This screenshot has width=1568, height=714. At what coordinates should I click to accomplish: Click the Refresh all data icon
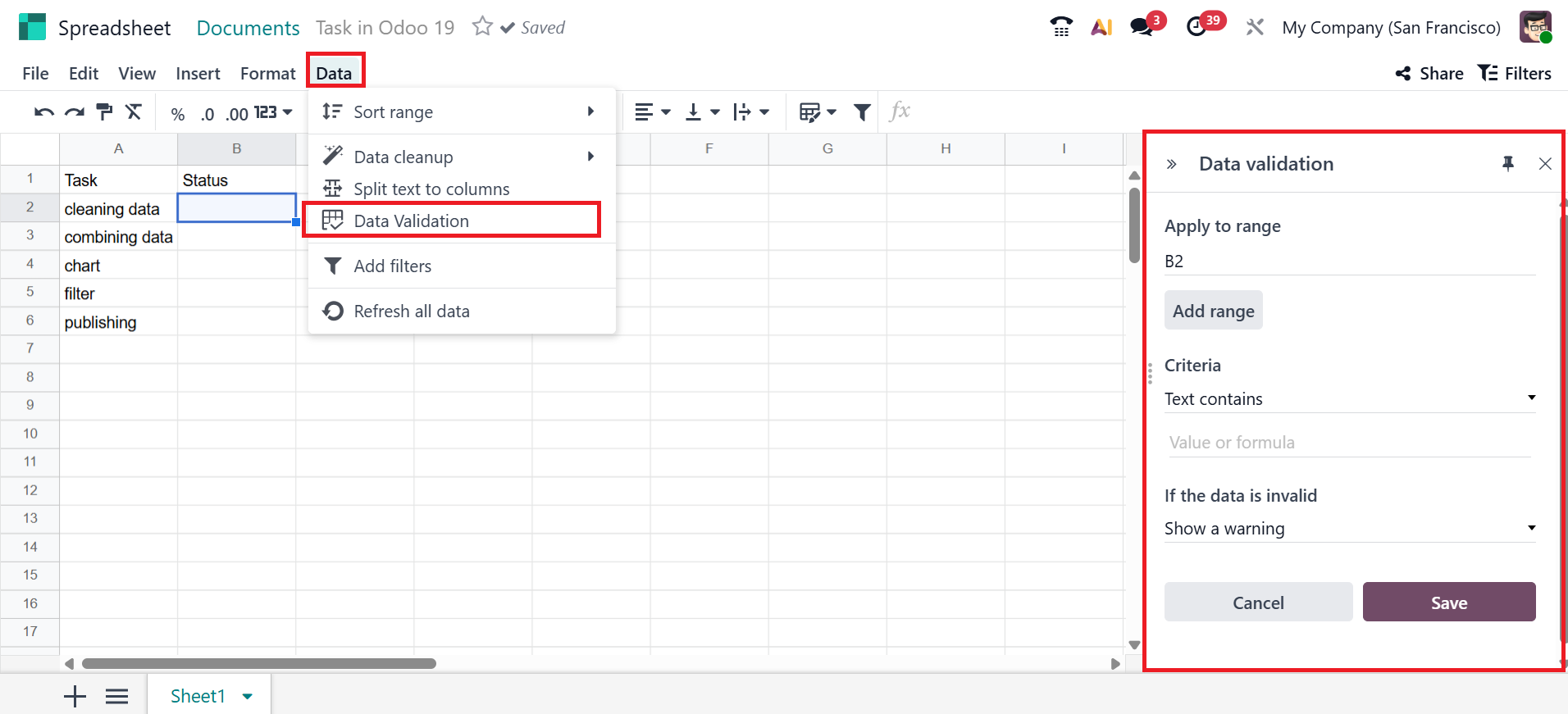pyautogui.click(x=333, y=312)
